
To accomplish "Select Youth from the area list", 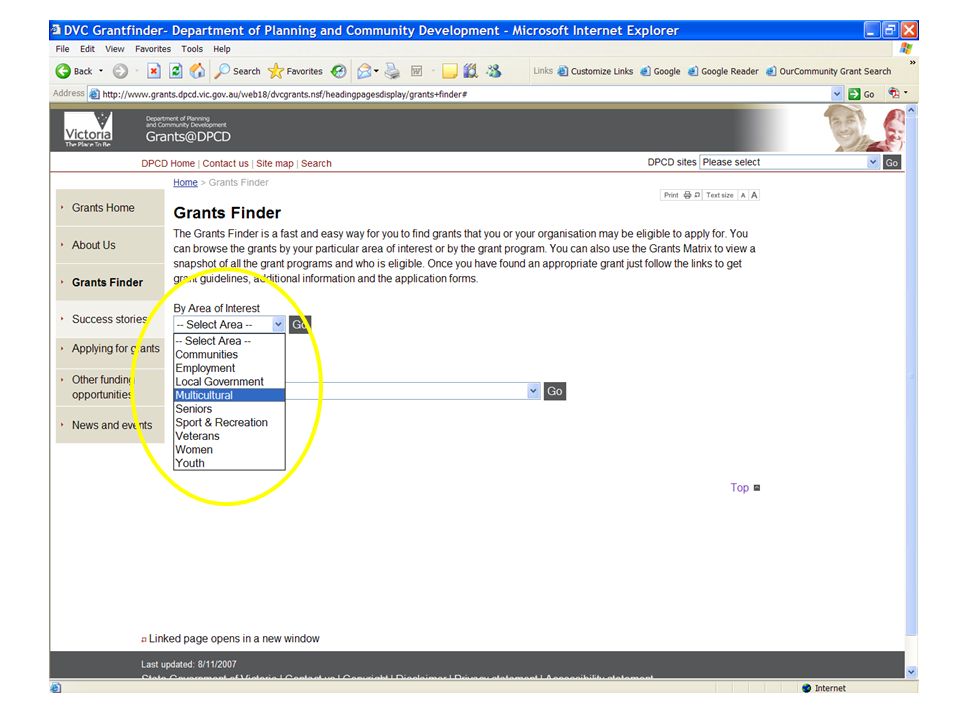I will (230, 463).
